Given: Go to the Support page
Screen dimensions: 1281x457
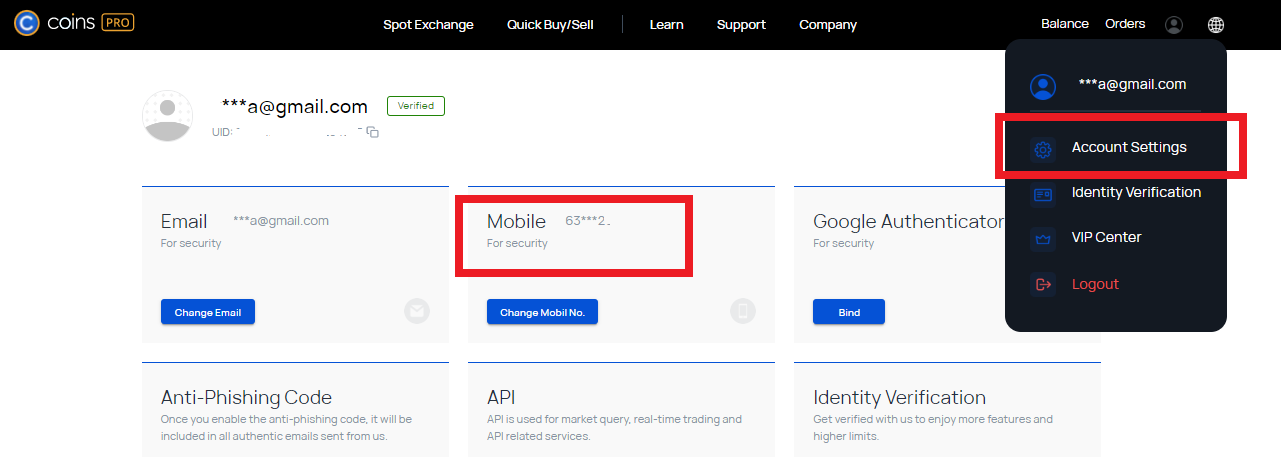Looking at the screenshot, I should (741, 25).
